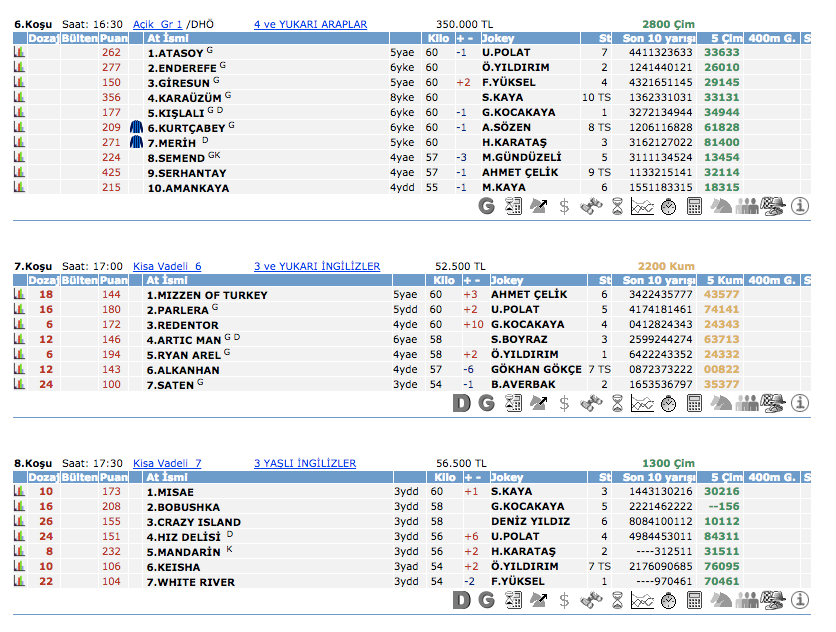Click the 'Kisa Vadeli 6' link
Image resolution: width=836 pixels, height=632 pixels.
167,266
